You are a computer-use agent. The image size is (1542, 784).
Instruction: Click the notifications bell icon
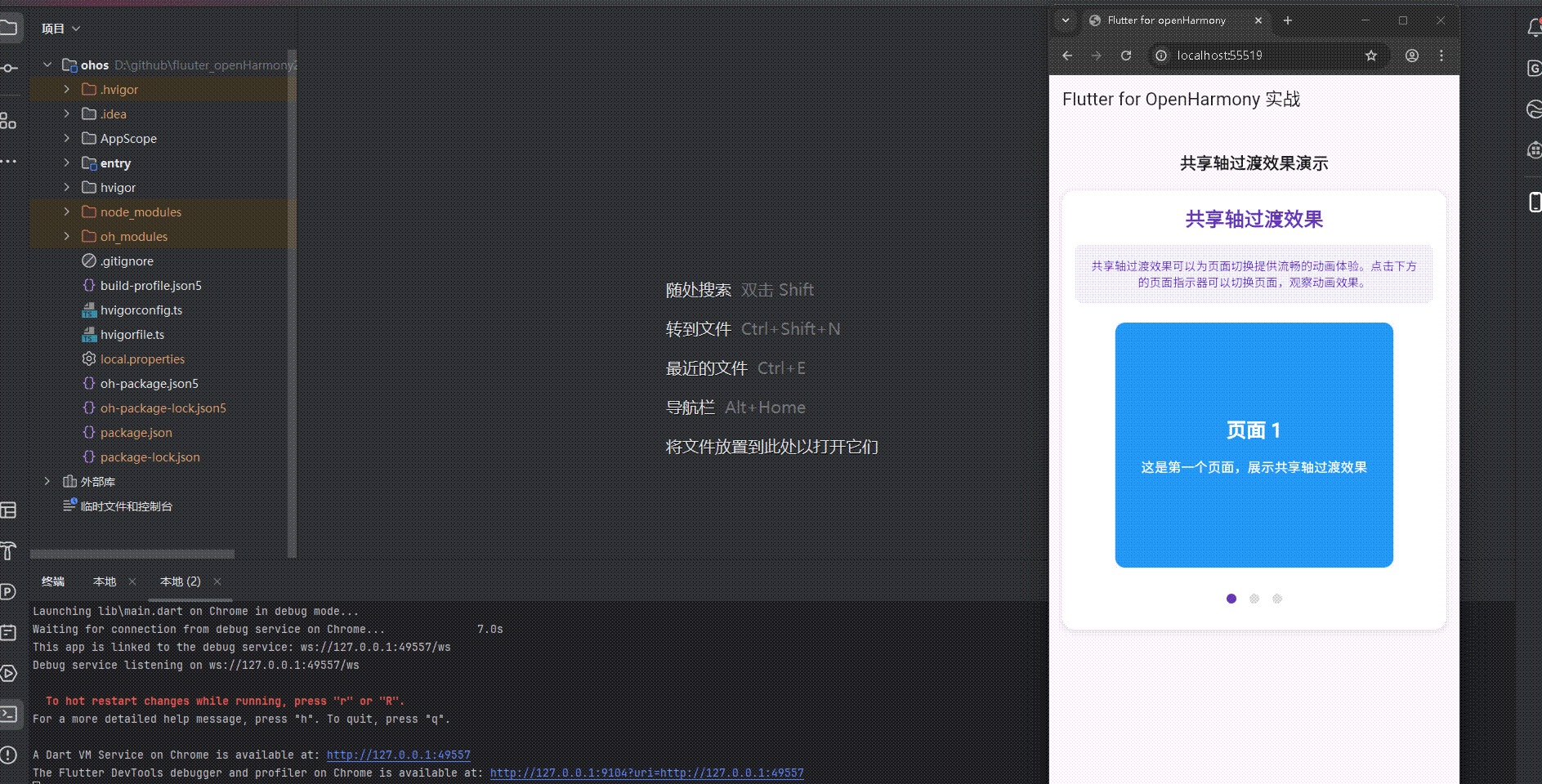tap(1535, 27)
